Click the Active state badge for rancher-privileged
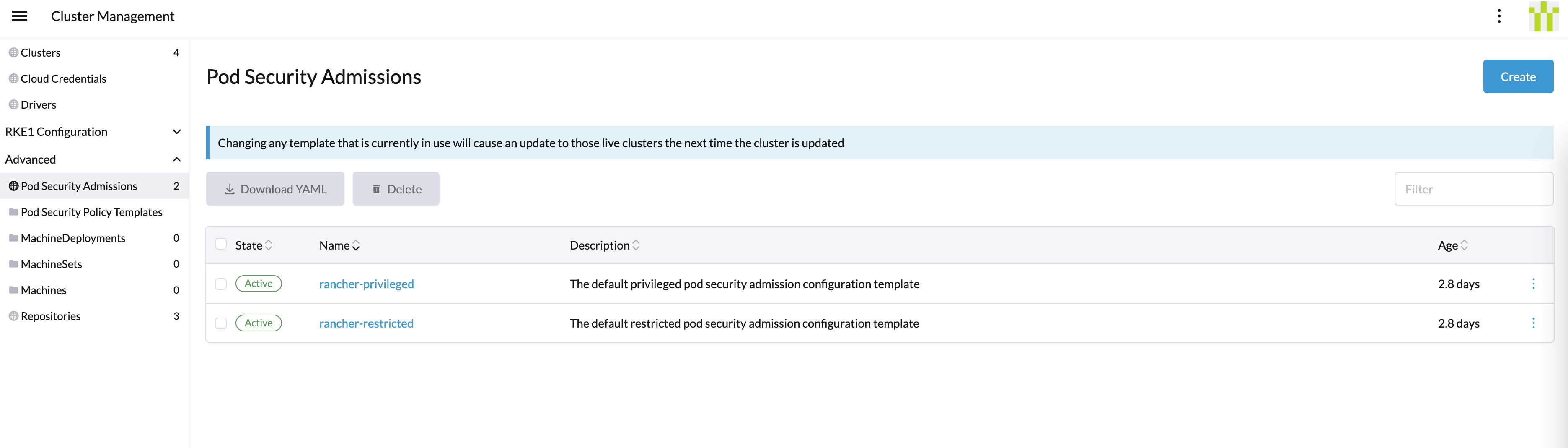The height and width of the screenshot is (448, 1568). (258, 284)
